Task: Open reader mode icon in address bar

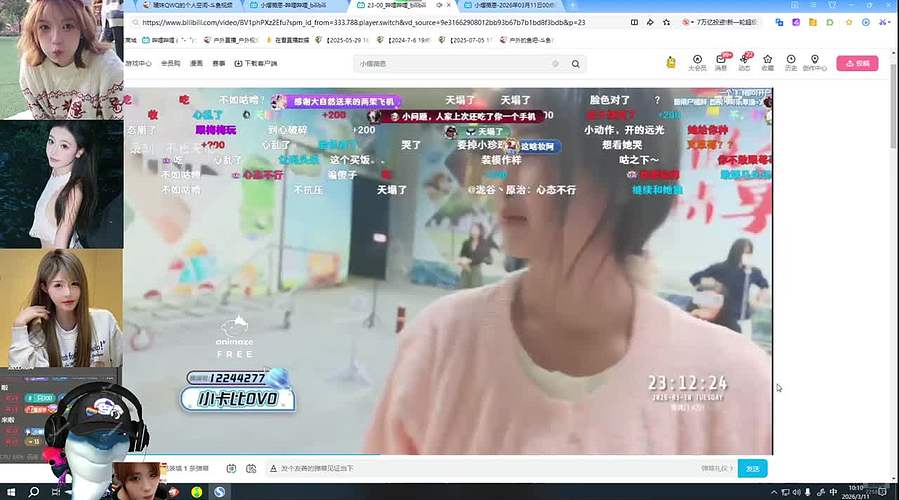Action: pos(634,22)
